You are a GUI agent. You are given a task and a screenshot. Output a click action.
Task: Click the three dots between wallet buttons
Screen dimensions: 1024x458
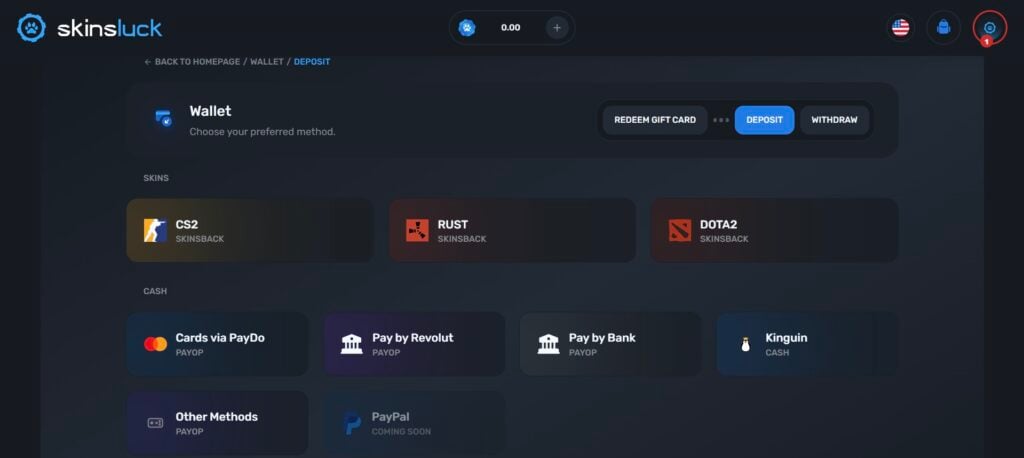[x=721, y=120]
